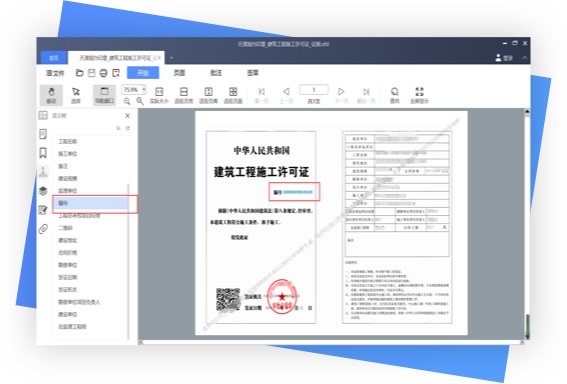
Task: Switch to the 开始 ribbon tab
Action: coord(143,73)
